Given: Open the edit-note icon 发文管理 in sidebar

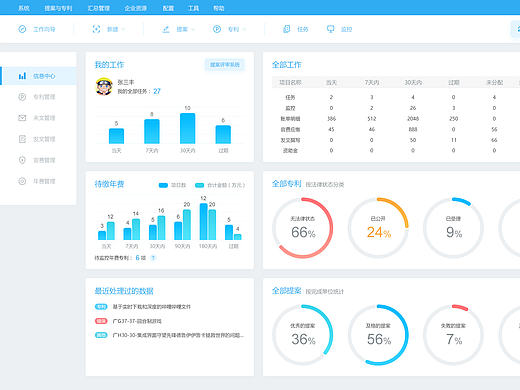Looking at the screenshot, I should point(22,139).
